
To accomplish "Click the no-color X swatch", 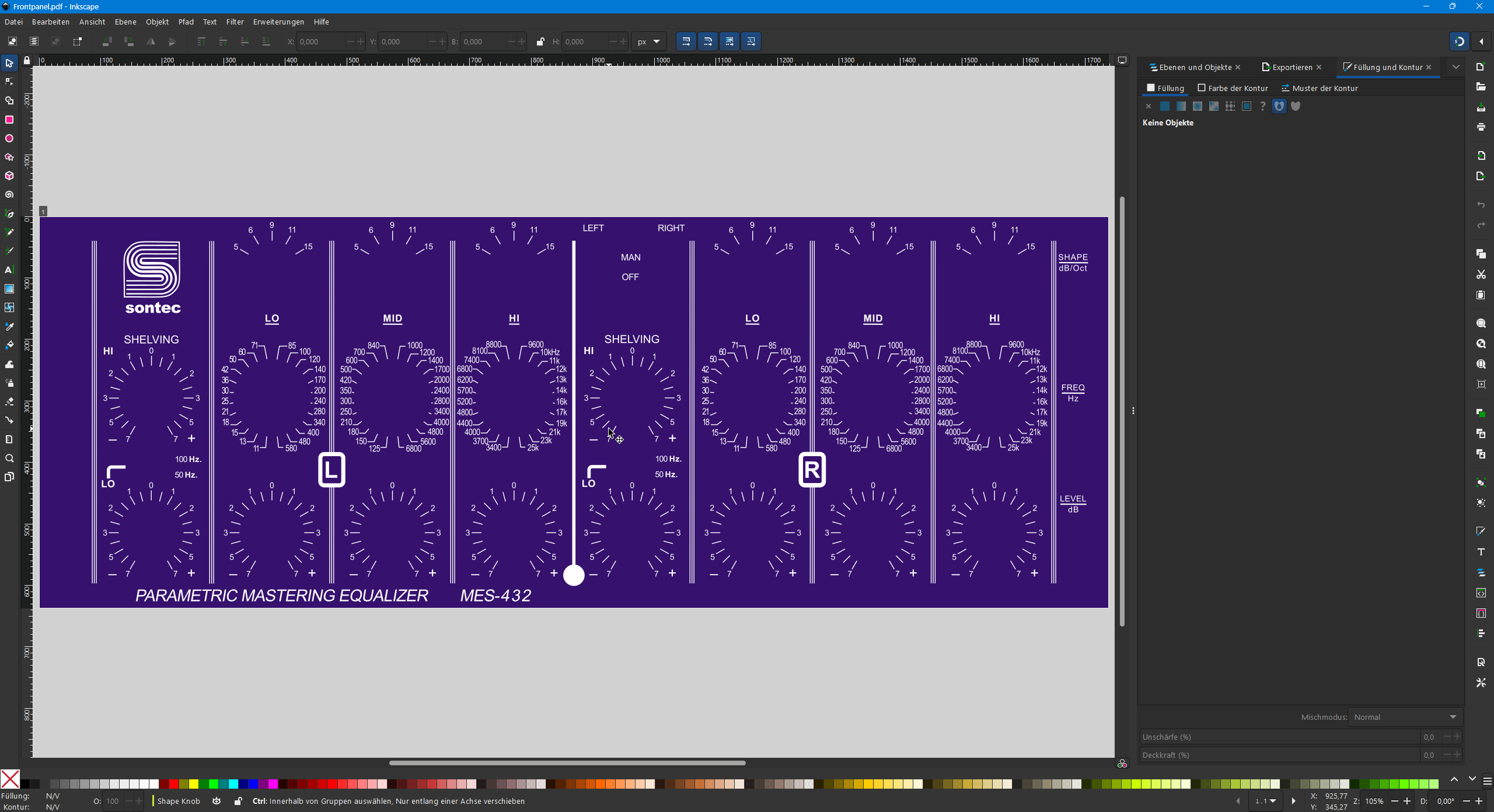I will pyautogui.click(x=10, y=779).
